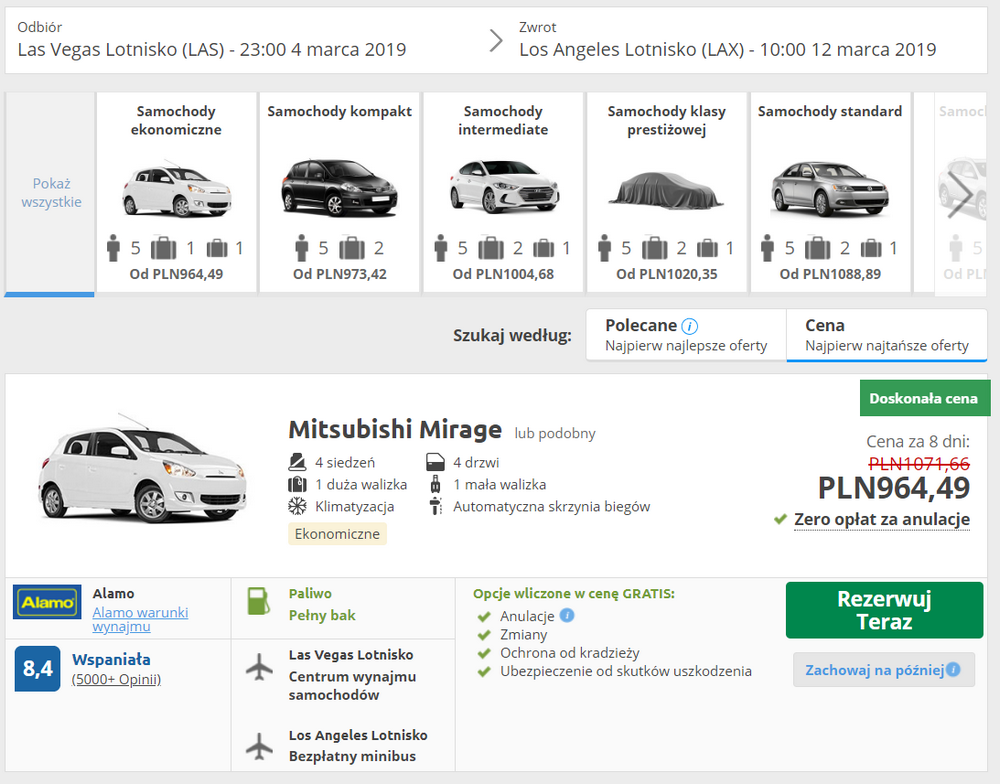
Task: Click the Mitsubishi Mirage car photo
Action: pos(140,470)
